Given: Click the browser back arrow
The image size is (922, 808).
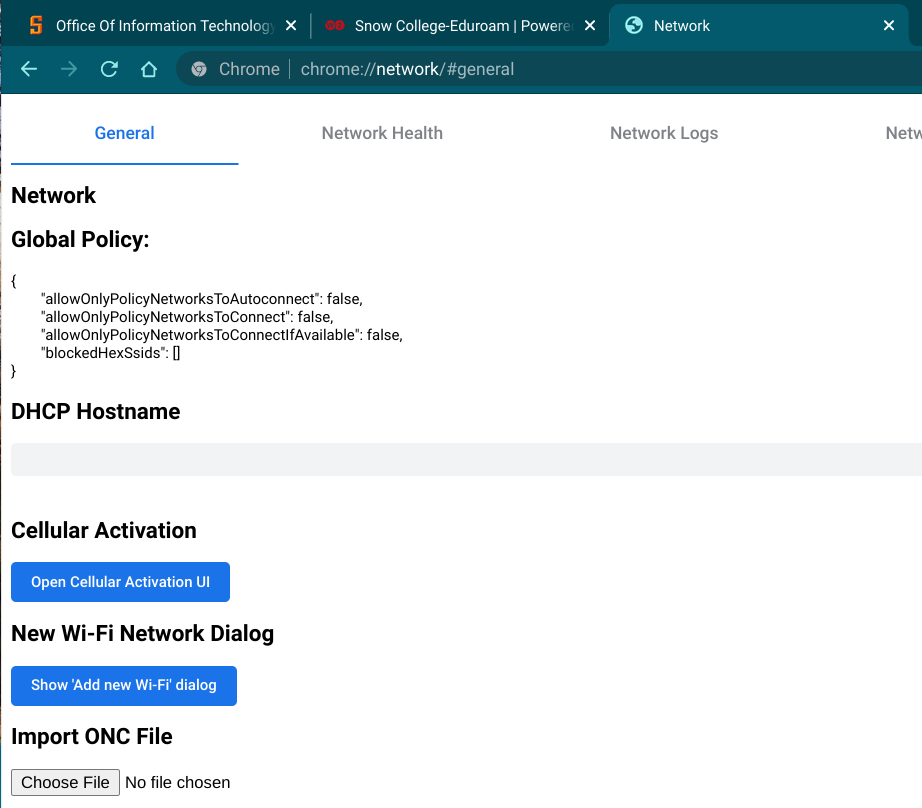Looking at the screenshot, I should click(29, 69).
